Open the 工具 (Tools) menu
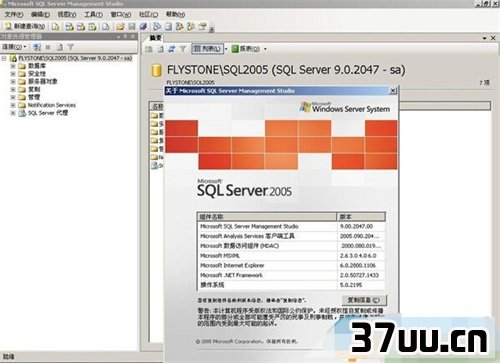Viewport: 500px width, 363px height. coord(93,15)
